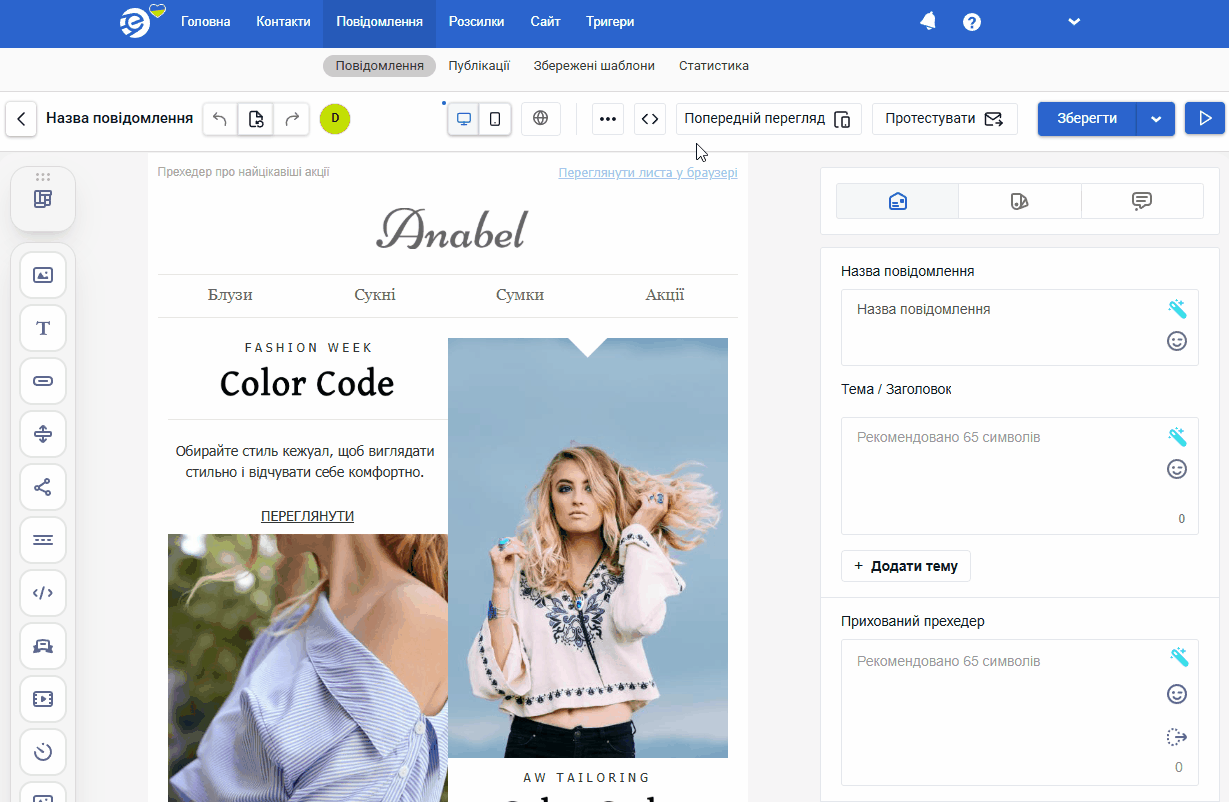This screenshot has height=802, width=1229.
Task: Go back with the left arrow button
Action: coord(21,119)
